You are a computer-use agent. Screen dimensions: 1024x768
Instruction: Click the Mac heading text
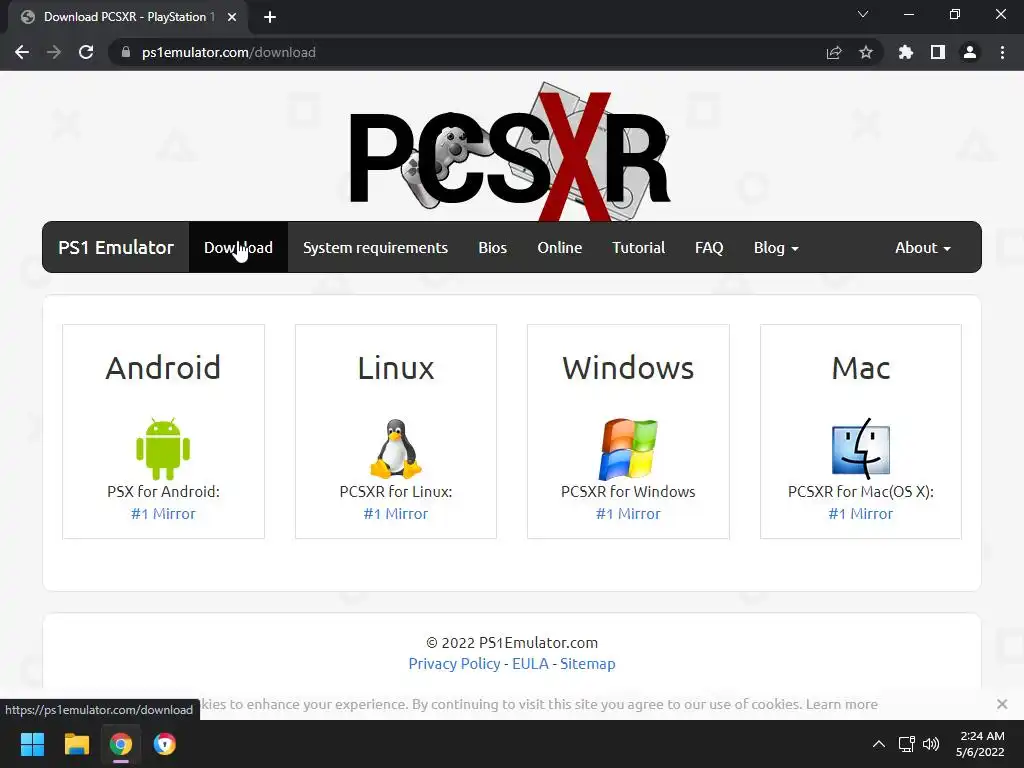pos(861,368)
